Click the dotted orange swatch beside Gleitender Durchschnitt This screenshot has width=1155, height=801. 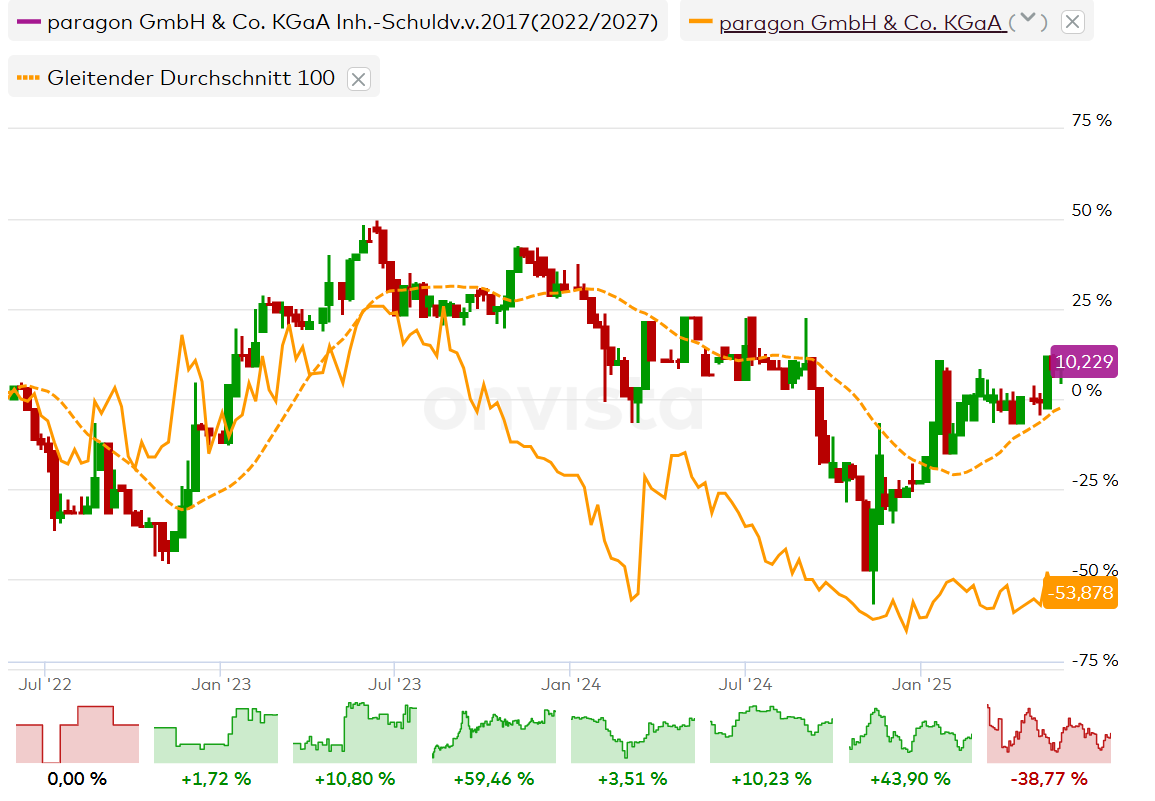coord(29,78)
